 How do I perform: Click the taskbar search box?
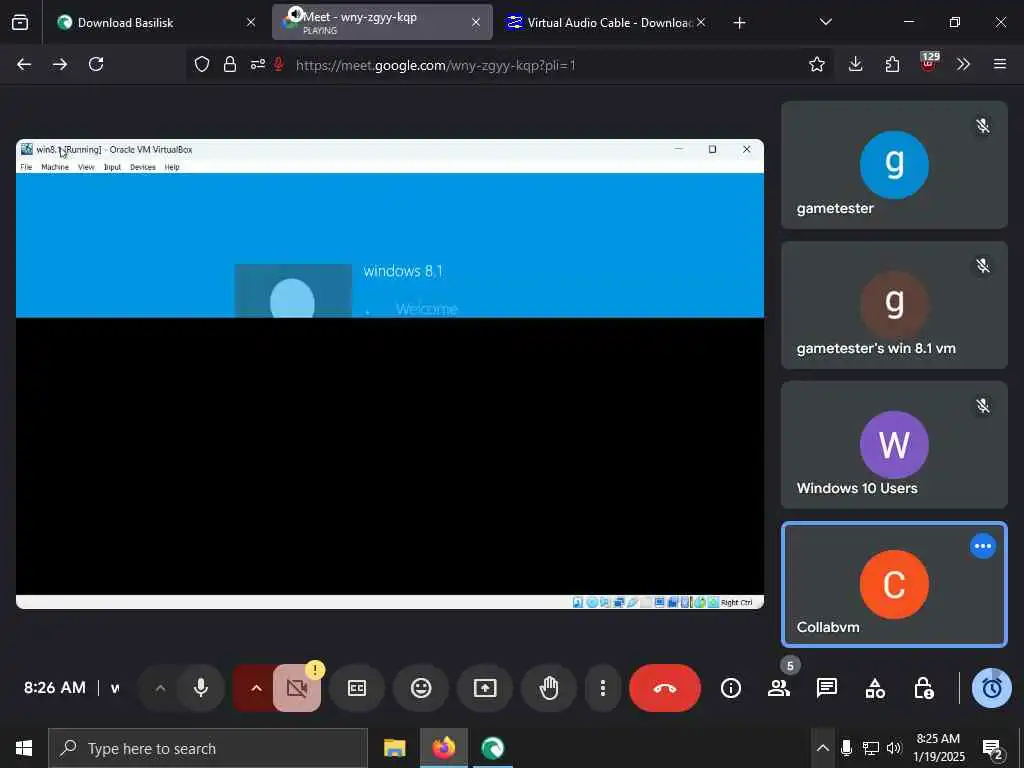coord(208,748)
